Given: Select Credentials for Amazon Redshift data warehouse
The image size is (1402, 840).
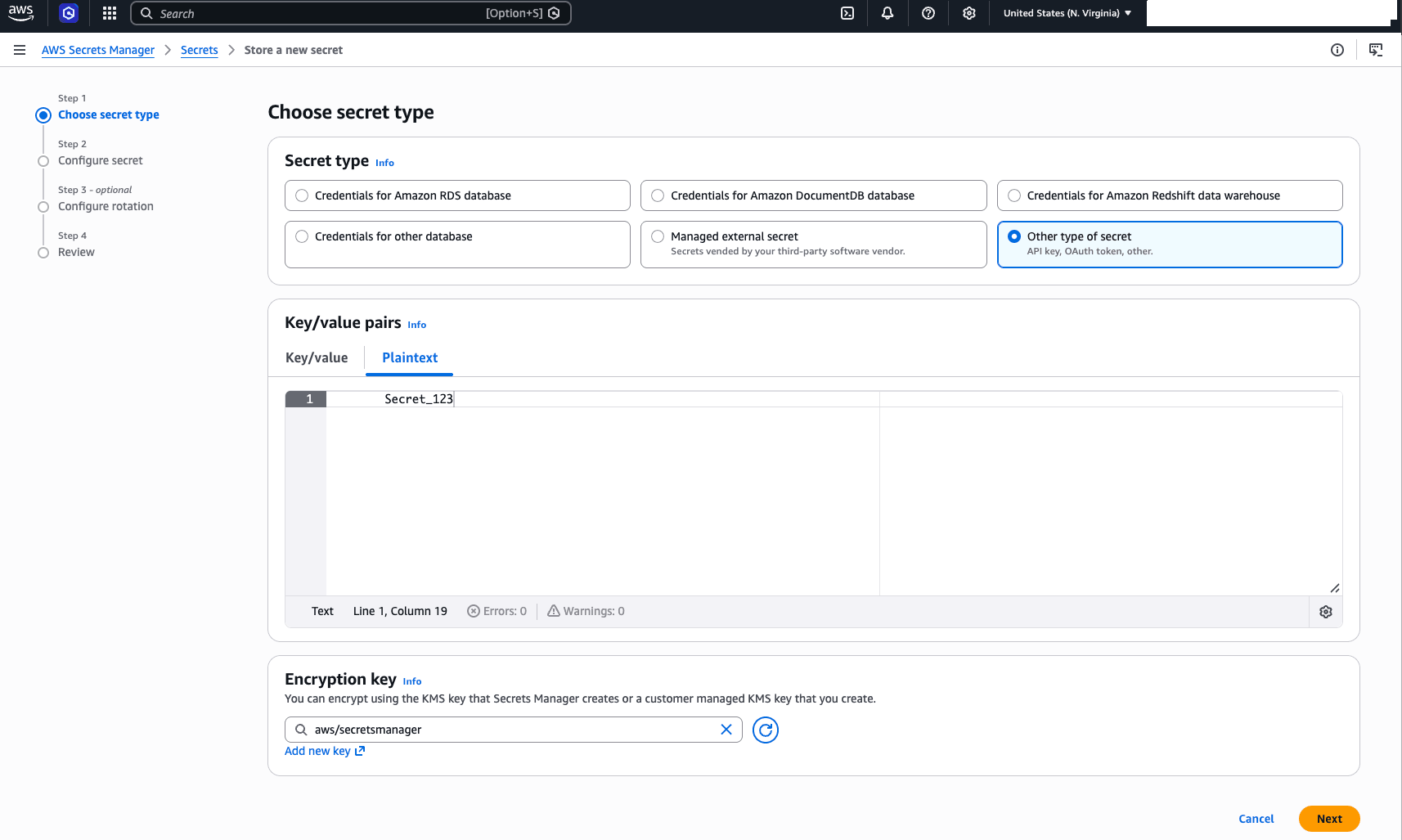Looking at the screenshot, I should [1170, 195].
